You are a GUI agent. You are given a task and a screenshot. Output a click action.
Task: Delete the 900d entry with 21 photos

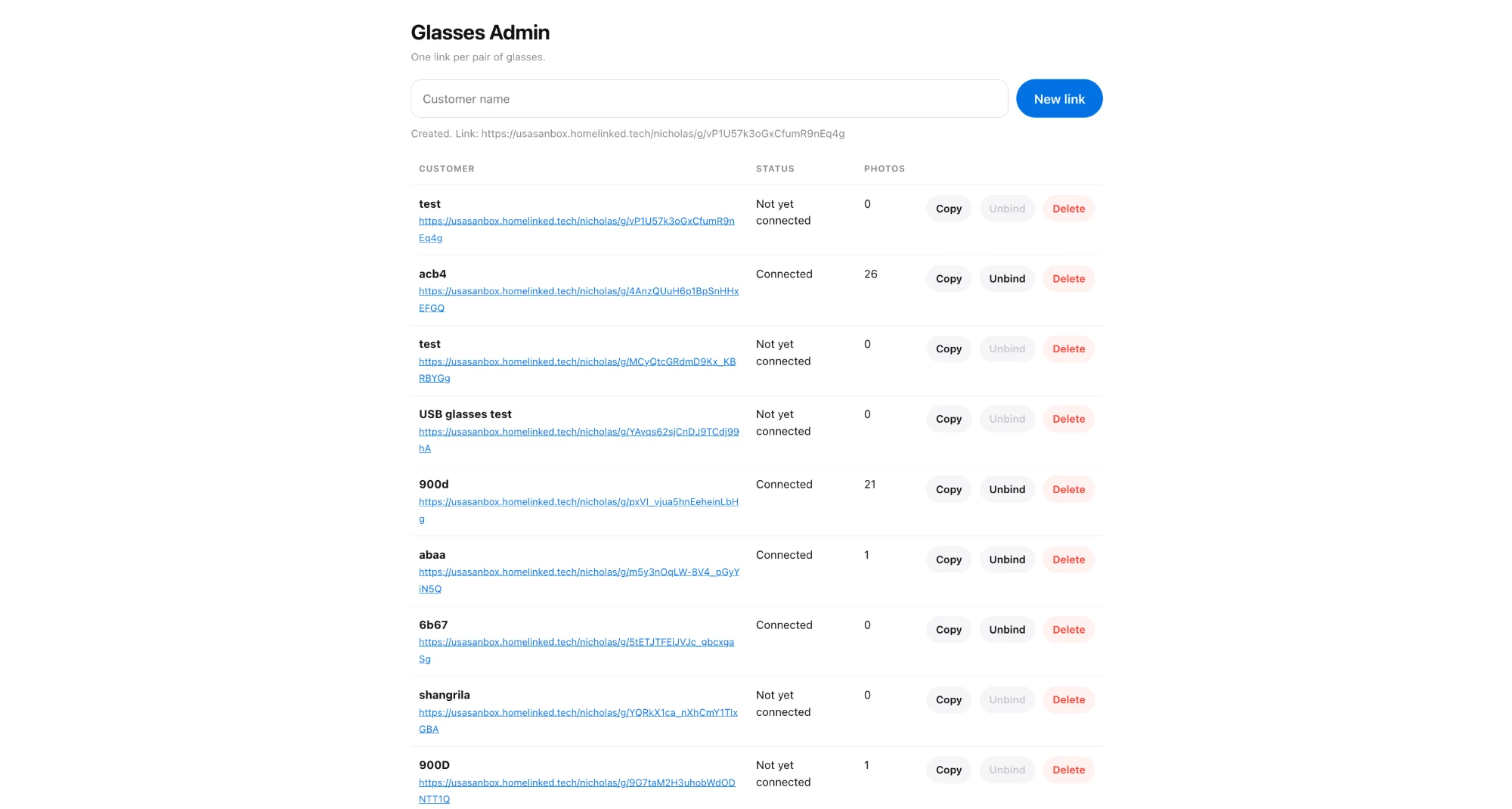point(1068,489)
